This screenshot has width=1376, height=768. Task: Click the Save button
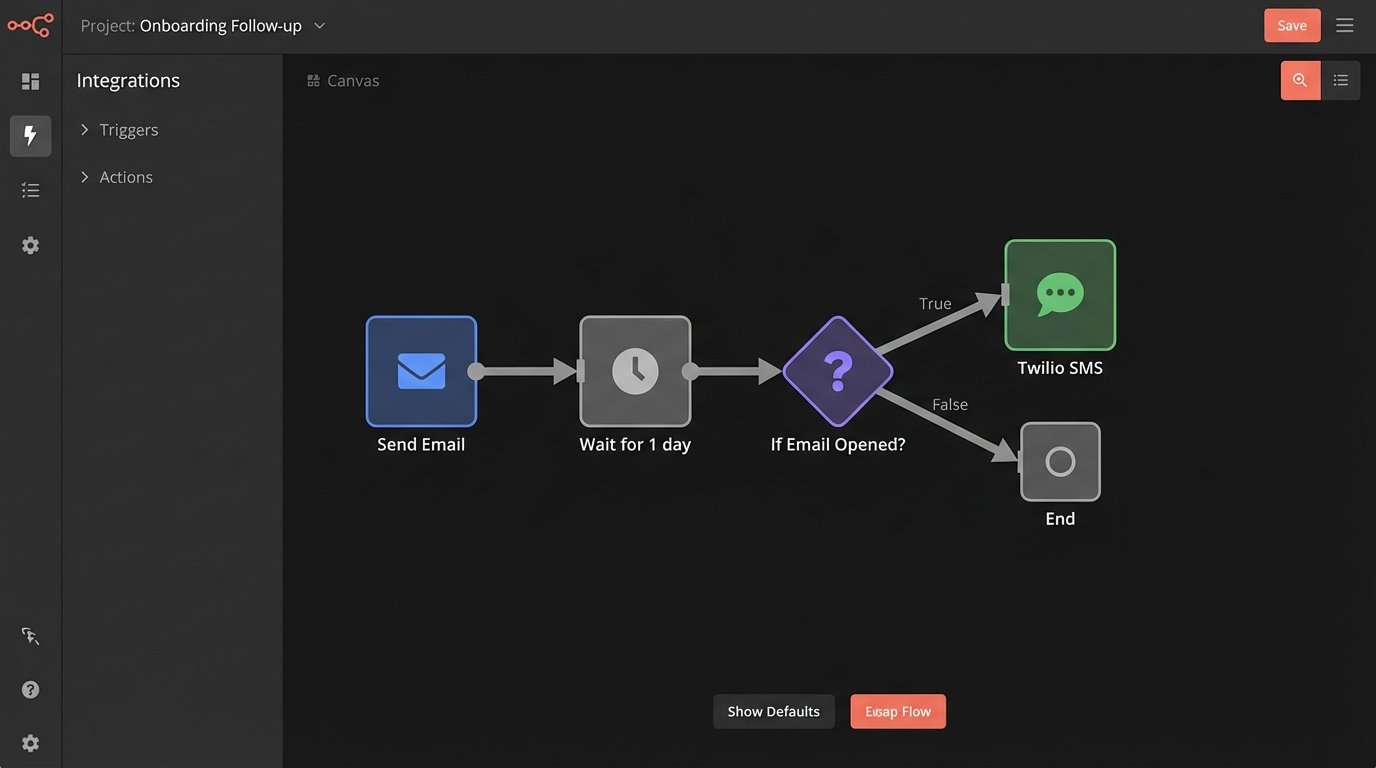pyautogui.click(x=1292, y=26)
